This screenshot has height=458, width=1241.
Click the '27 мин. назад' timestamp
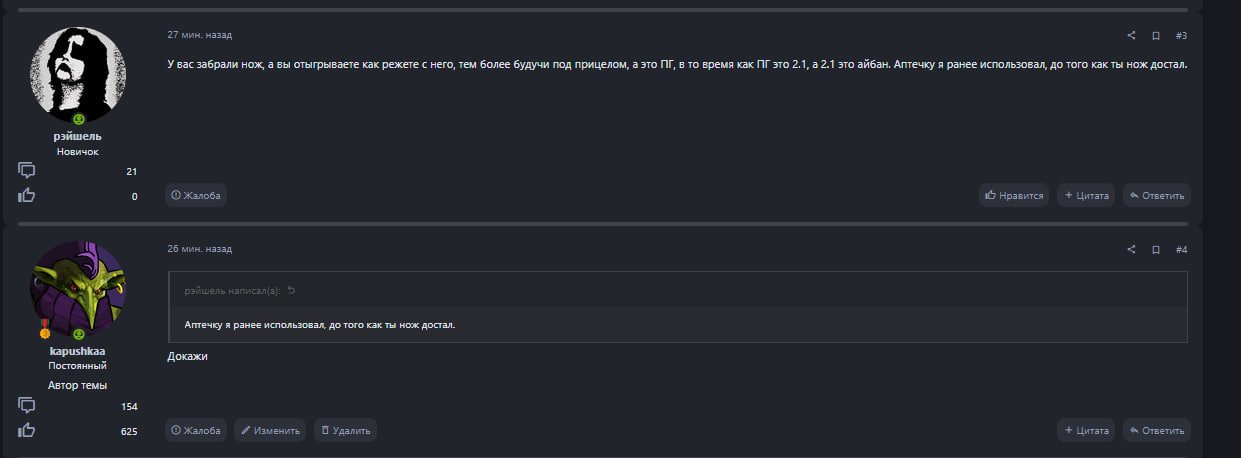click(200, 35)
